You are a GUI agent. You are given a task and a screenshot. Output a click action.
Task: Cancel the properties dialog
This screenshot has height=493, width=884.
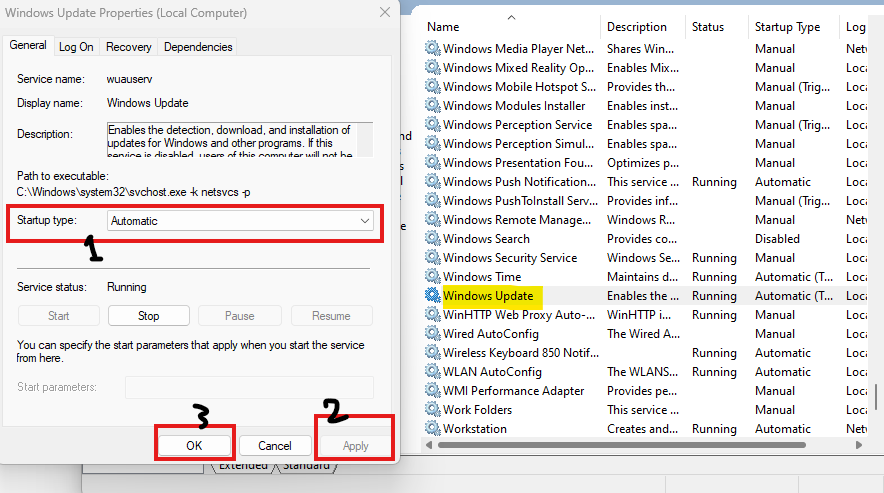click(x=275, y=446)
